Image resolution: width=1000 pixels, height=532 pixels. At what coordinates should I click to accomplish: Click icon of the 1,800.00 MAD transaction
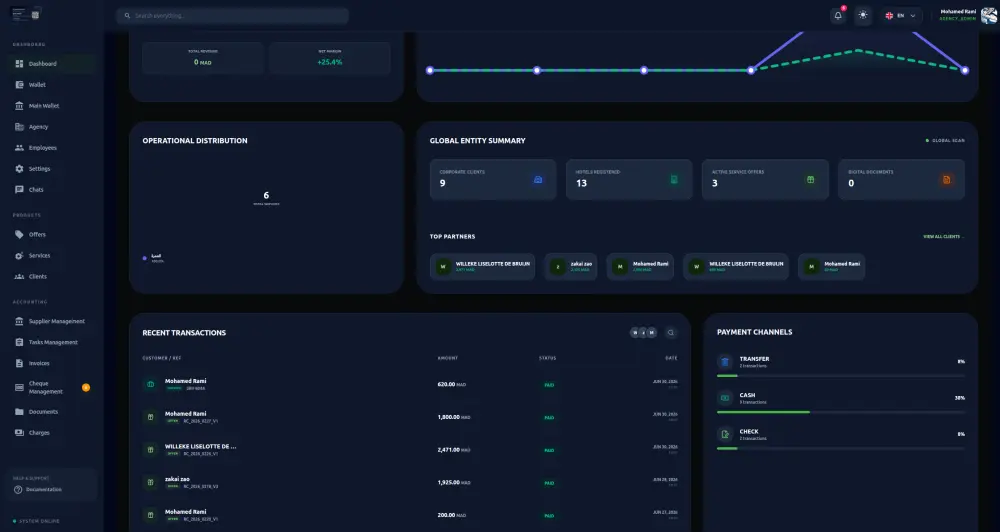[x=151, y=417]
